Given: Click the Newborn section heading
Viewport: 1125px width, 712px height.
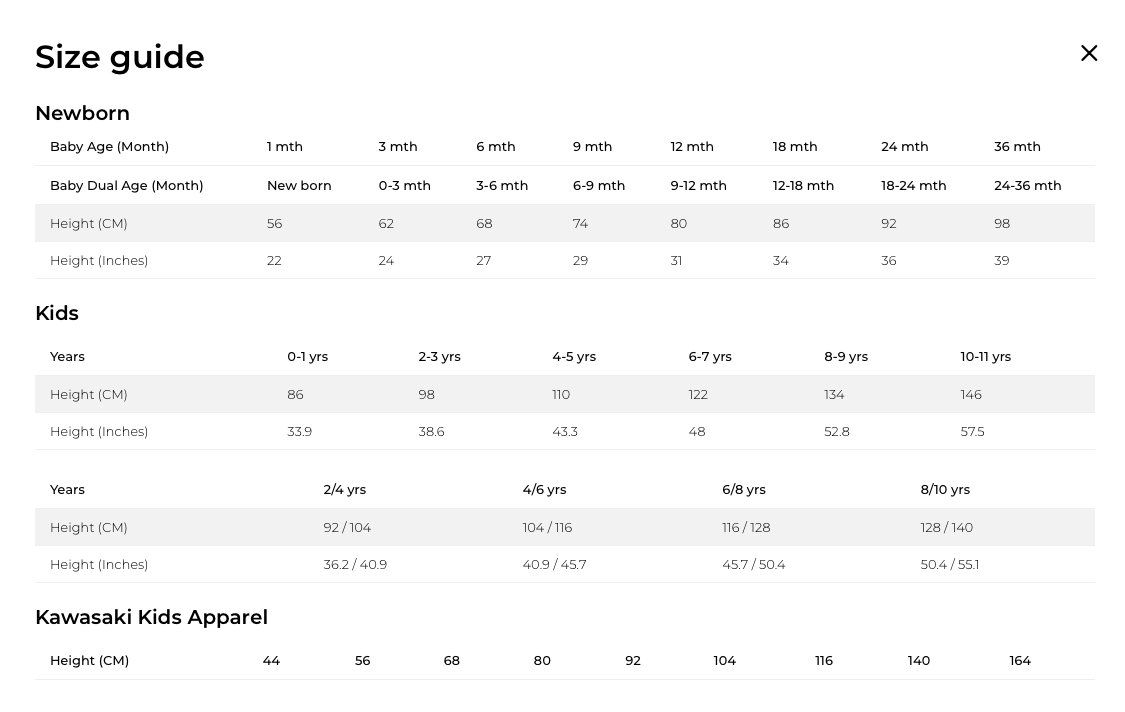Looking at the screenshot, I should click(82, 113).
